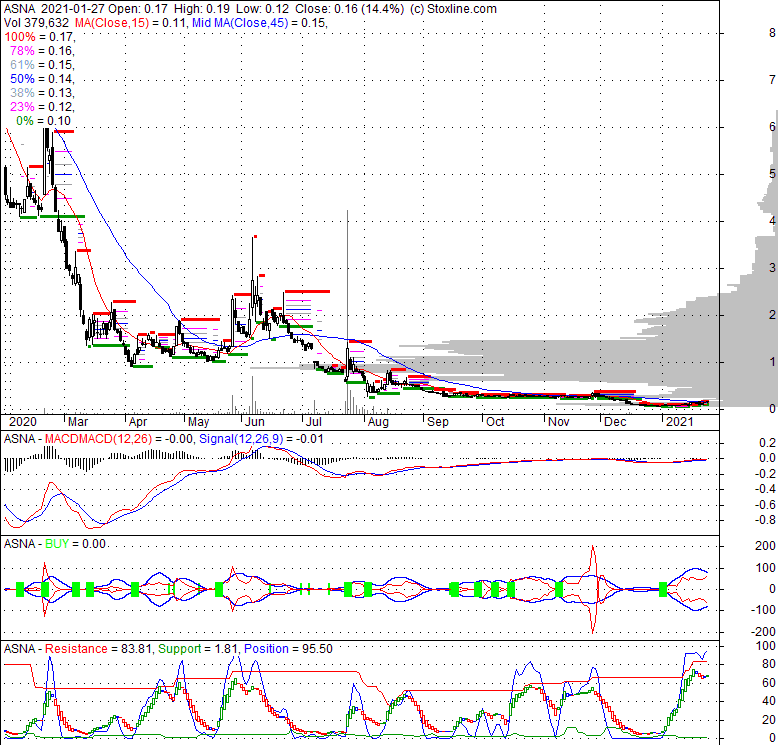The image size is (780, 745).
Task: Click price axis label 7
Action: 772,80
